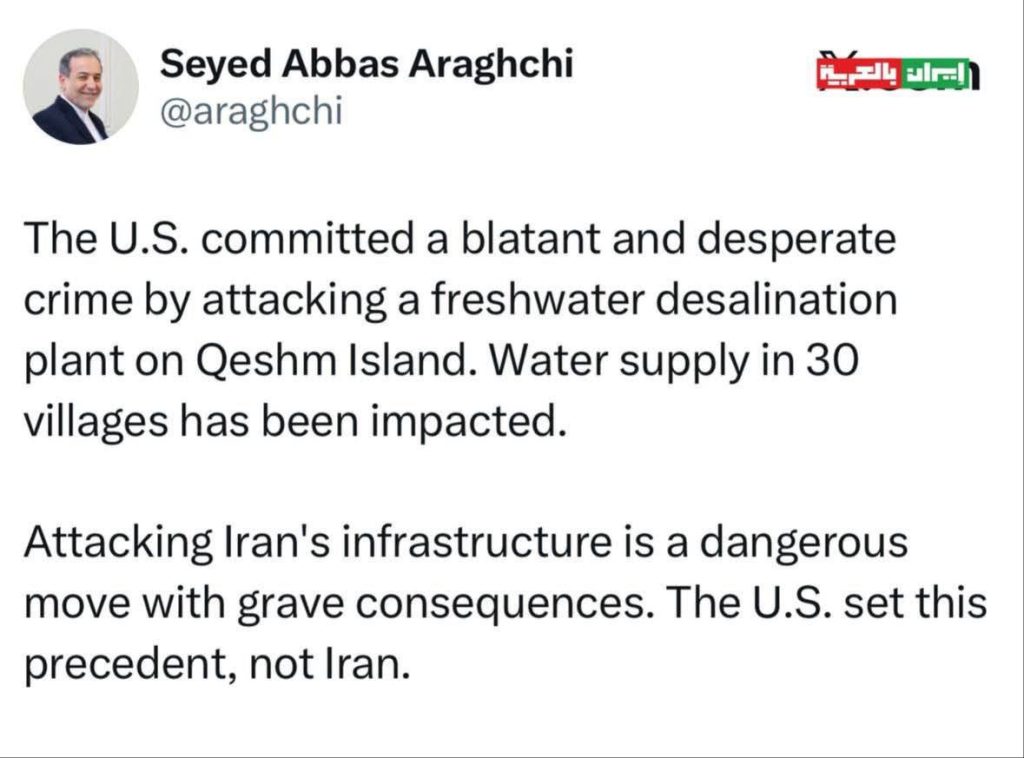Open Seyed Abbas Araghchi's profile photo
Screen dimensions: 1024x758
click(x=80, y=87)
